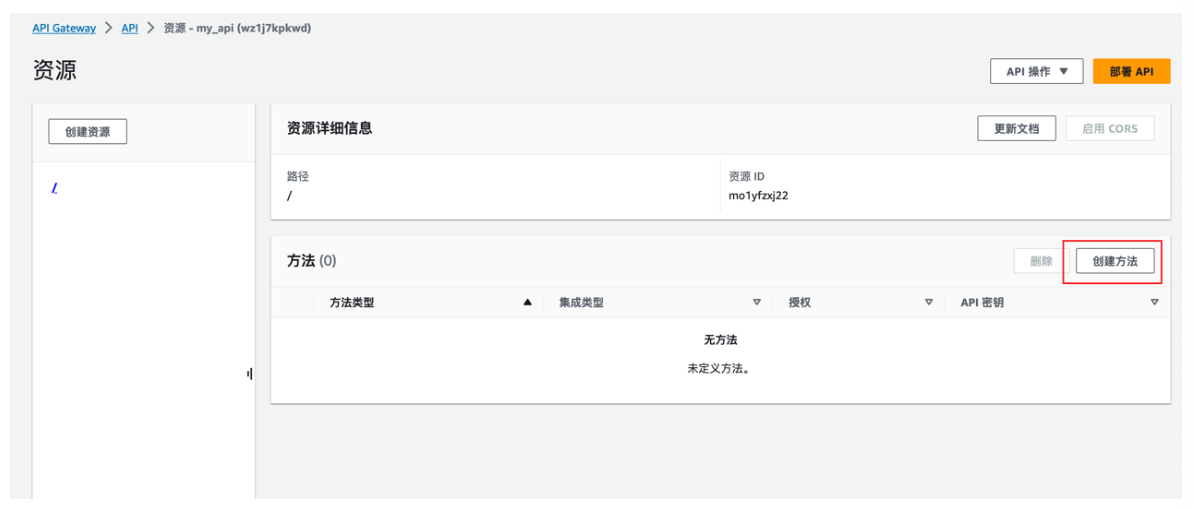Click the 授权 column header label

[800, 302]
